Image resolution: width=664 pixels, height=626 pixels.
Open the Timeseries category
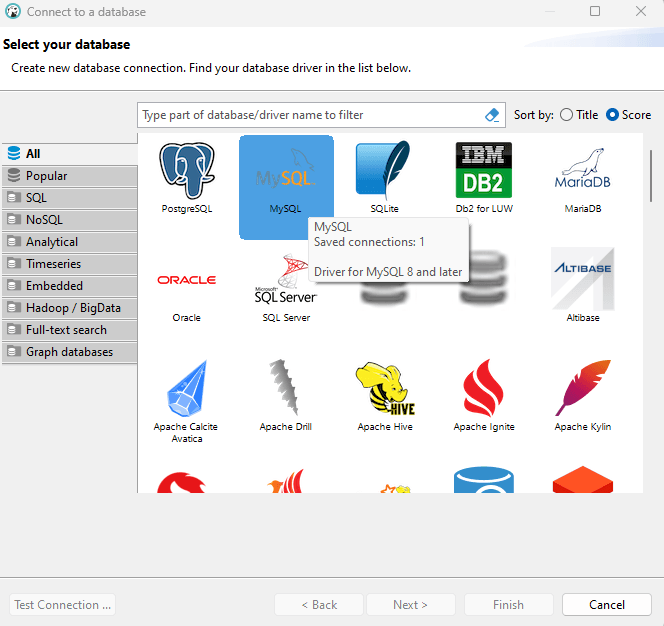pyautogui.click(x=70, y=264)
